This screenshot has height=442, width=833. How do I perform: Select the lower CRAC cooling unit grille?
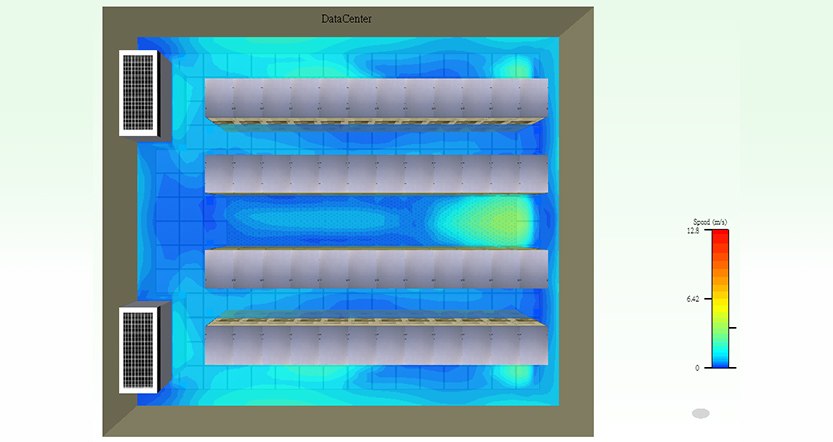pyautogui.click(x=138, y=350)
